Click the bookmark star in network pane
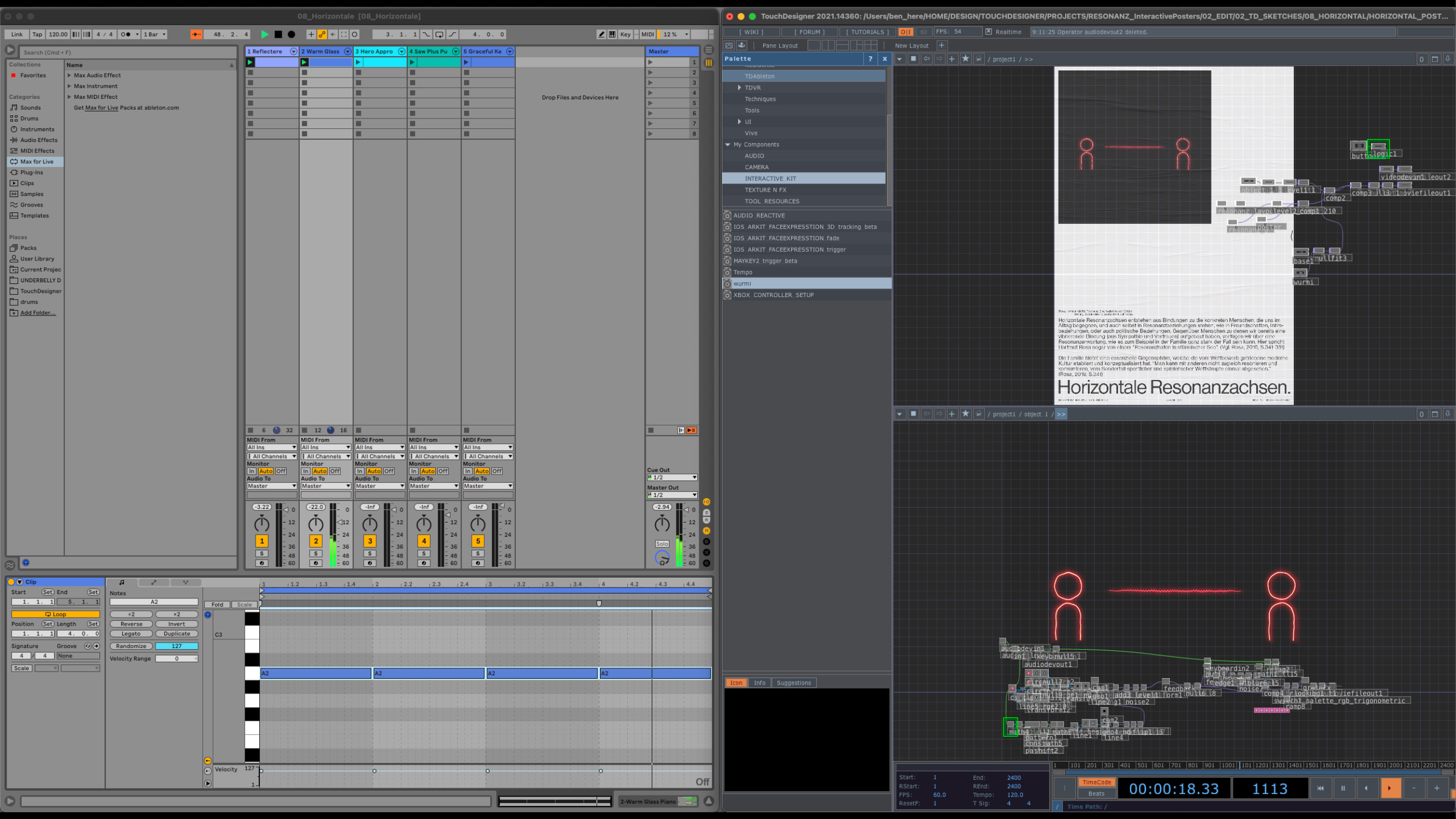 click(965, 59)
